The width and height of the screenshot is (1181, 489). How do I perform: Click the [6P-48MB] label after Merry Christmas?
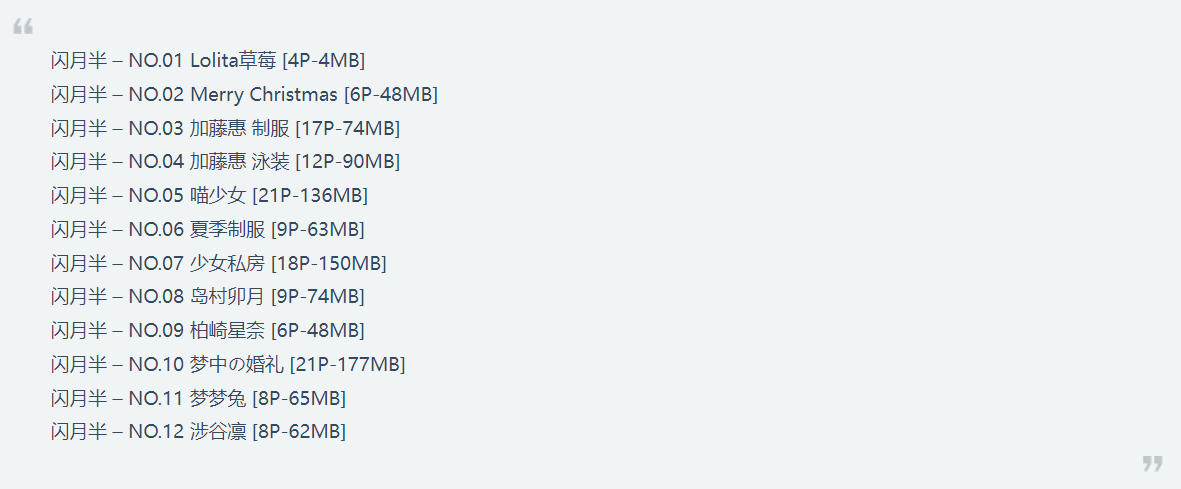point(391,95)
